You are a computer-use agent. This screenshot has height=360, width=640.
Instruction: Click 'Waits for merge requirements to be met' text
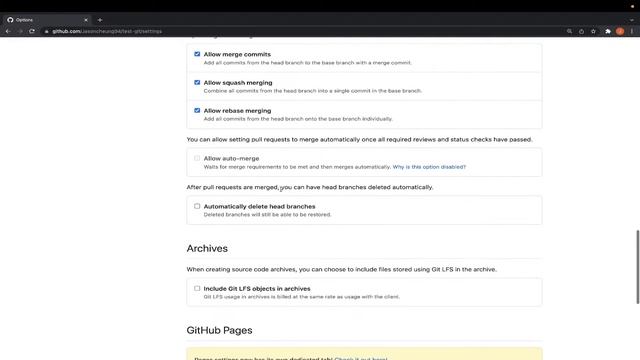(297, 167)
